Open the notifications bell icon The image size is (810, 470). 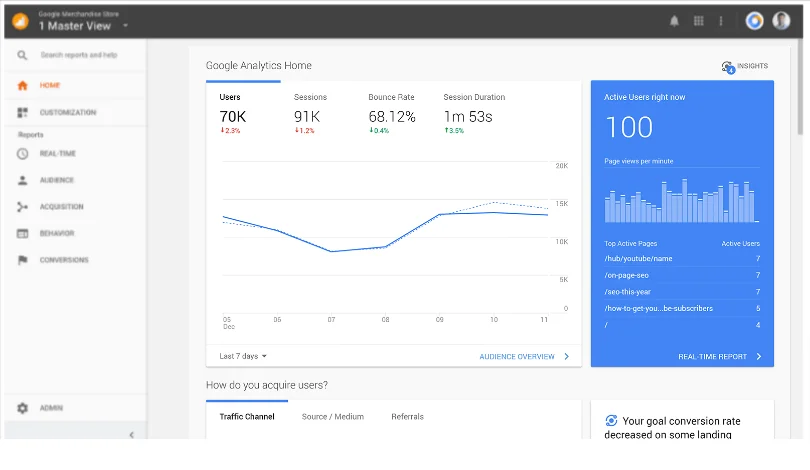click(x=674, y=21)
